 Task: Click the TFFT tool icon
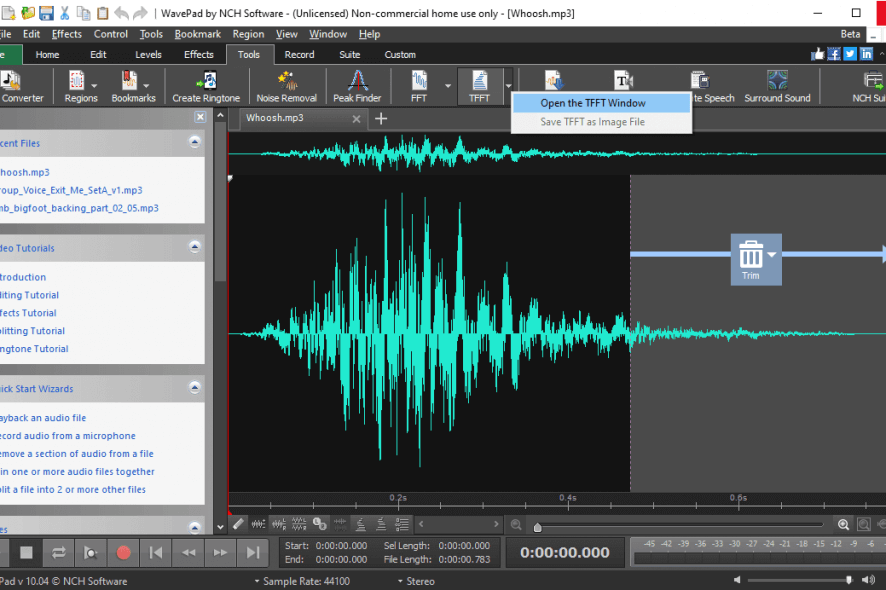point(479,86)
